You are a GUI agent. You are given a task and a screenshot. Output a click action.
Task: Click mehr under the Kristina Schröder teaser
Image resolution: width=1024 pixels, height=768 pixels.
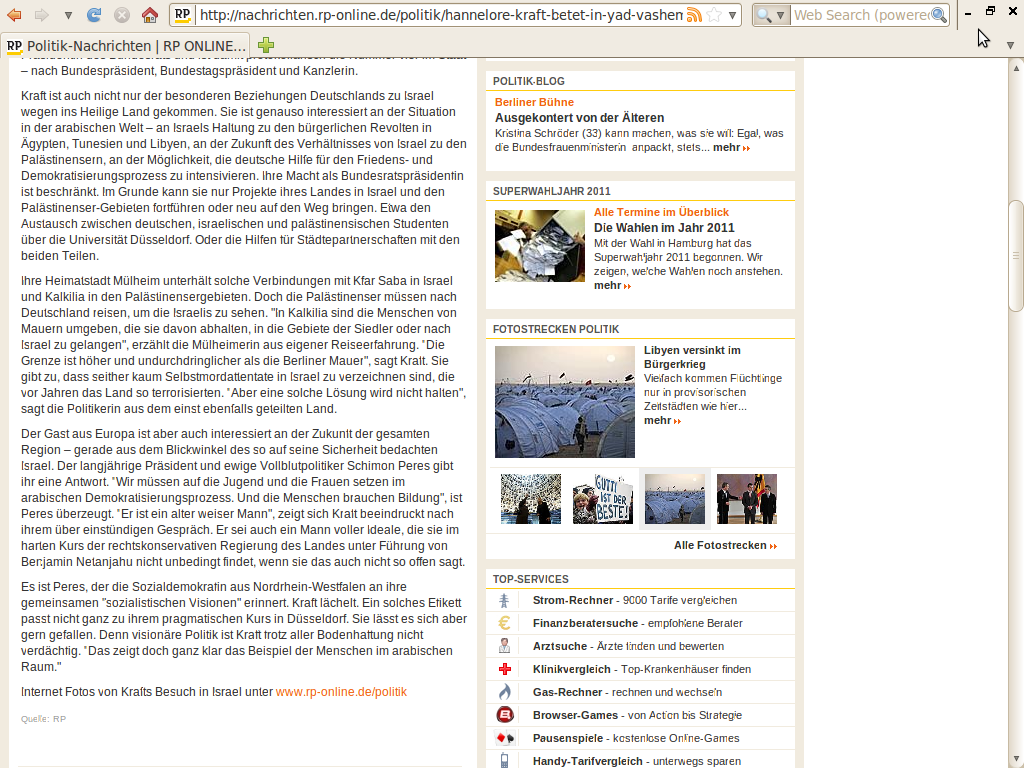tap(731, 148)
